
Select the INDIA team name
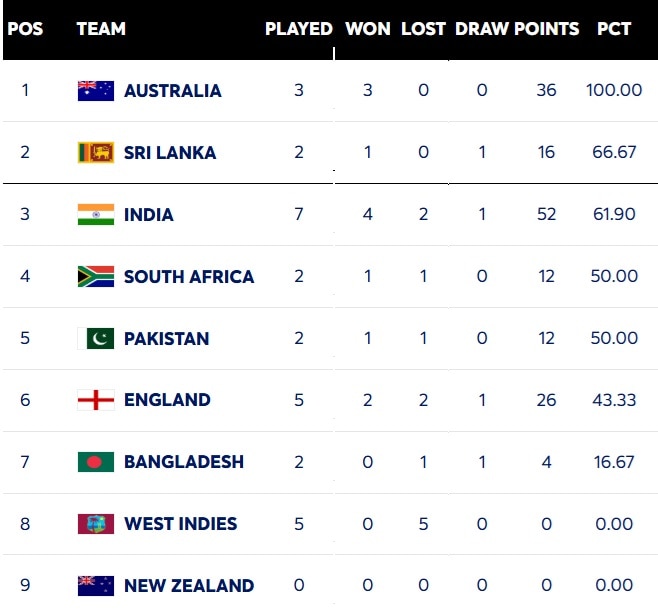pos(148,215)
